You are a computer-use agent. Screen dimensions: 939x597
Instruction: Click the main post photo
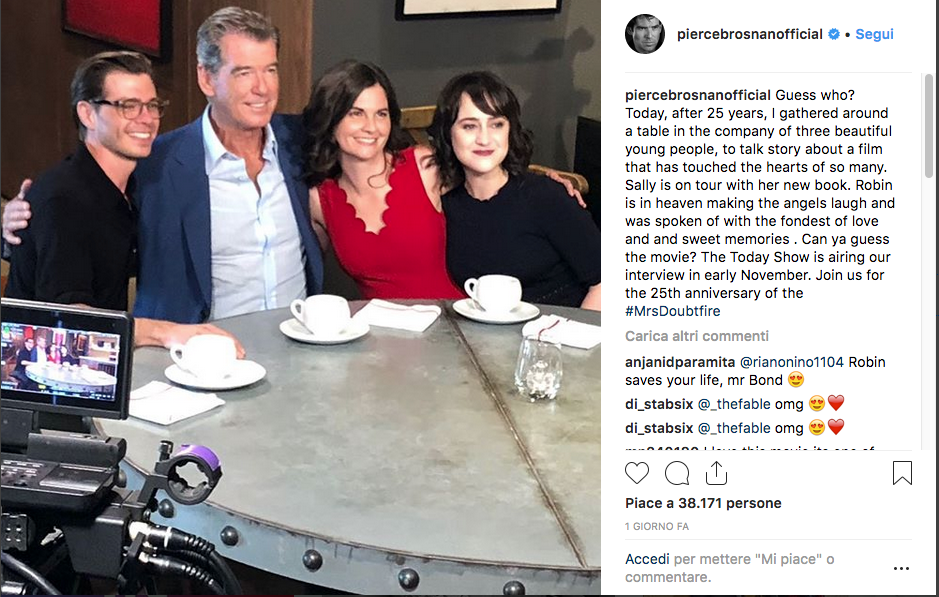301,298
